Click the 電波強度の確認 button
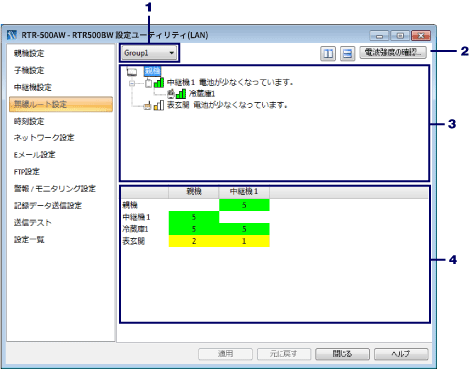 393,52
